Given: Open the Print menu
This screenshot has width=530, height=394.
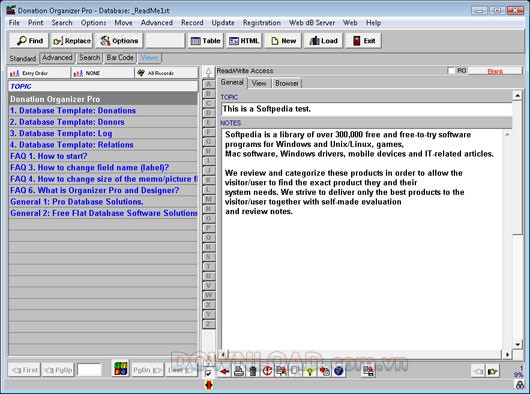Looking at the screenshot, I should [35, 23].
